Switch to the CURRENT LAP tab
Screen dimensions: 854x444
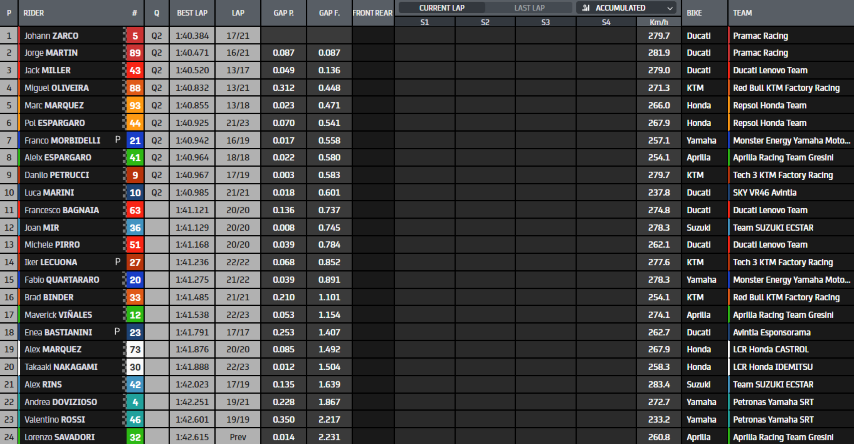tap(442, 8)
